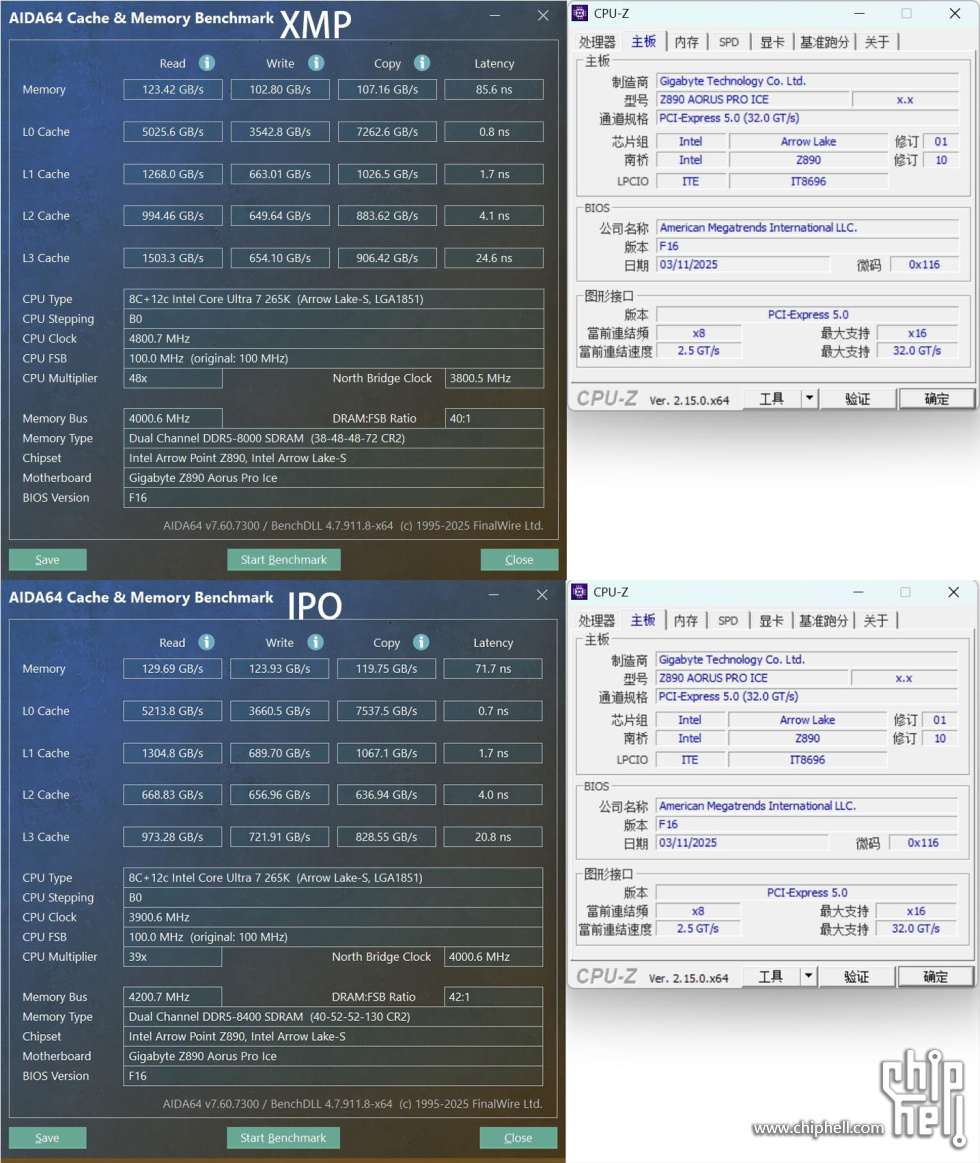Viewport: 980px width, 1163px height.
Task: Save results in the XMP benchmark window
Action: (47, 560)
